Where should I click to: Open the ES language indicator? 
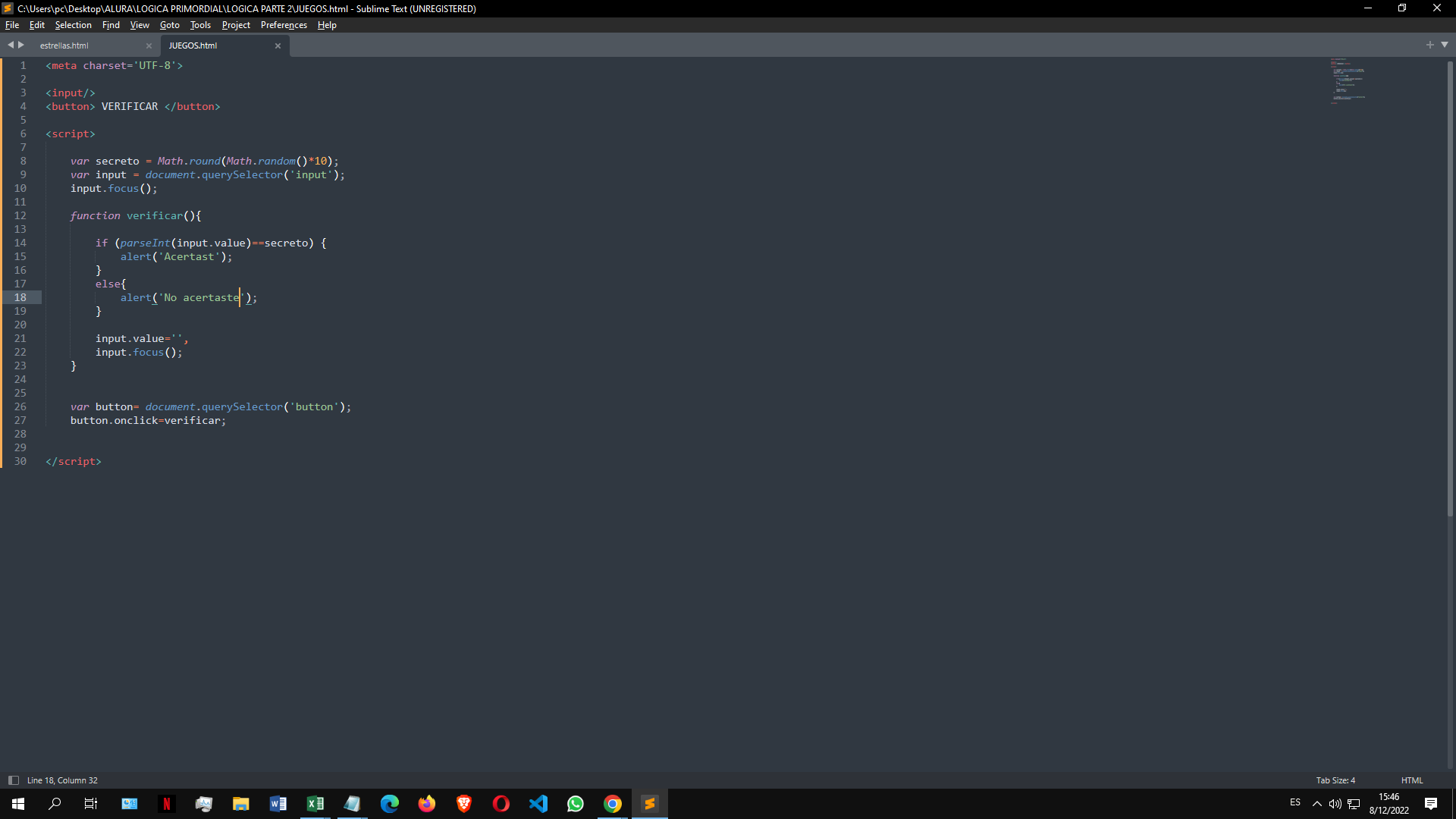(1294, 803)
